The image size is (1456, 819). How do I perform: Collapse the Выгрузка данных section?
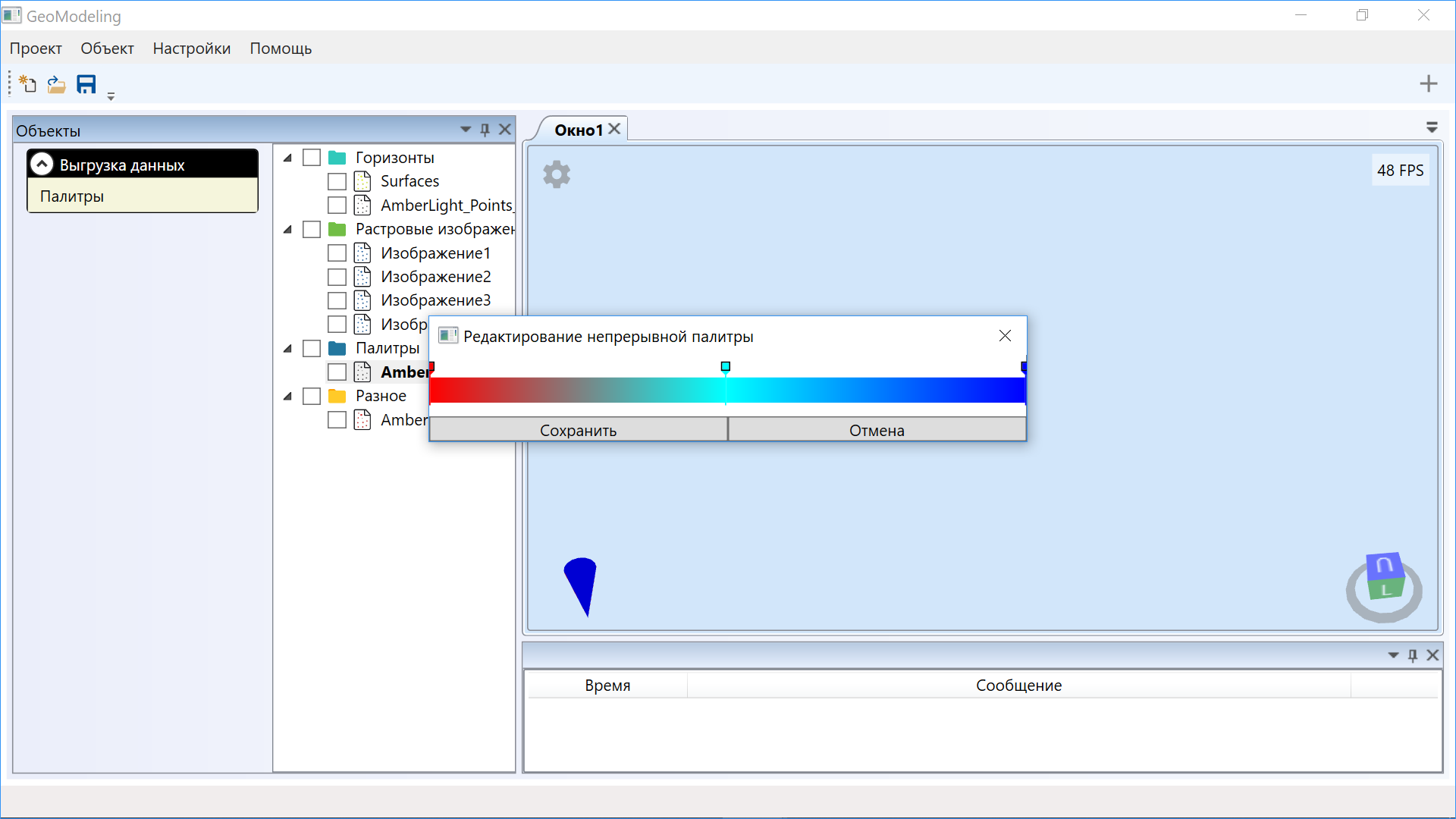click(x=42, y=164)
